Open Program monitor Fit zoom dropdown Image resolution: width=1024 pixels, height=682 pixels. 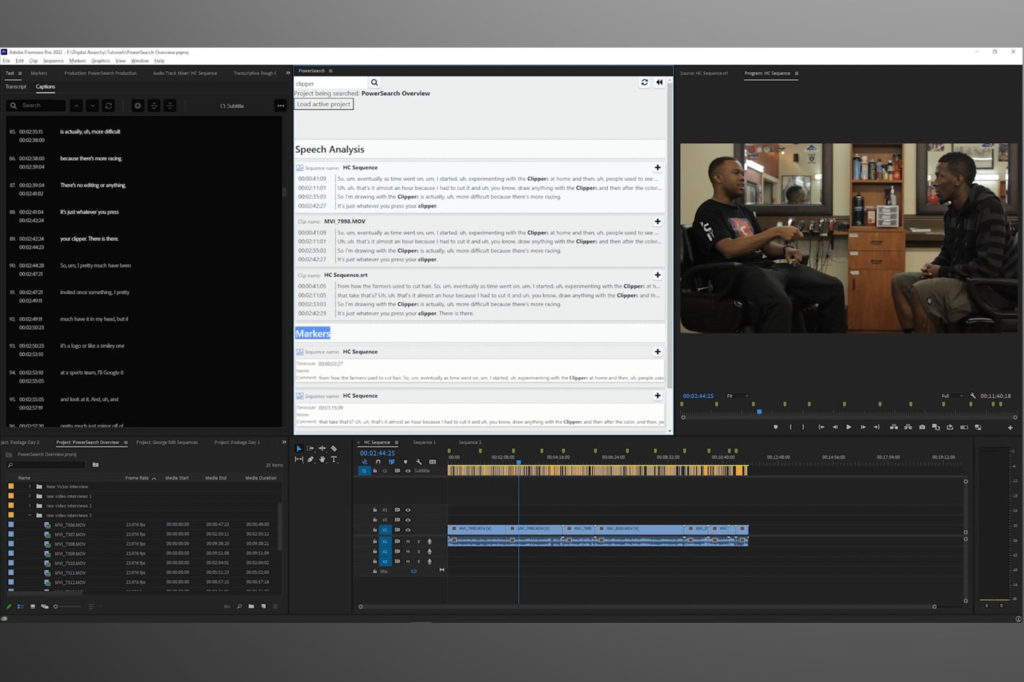(737, 396)
